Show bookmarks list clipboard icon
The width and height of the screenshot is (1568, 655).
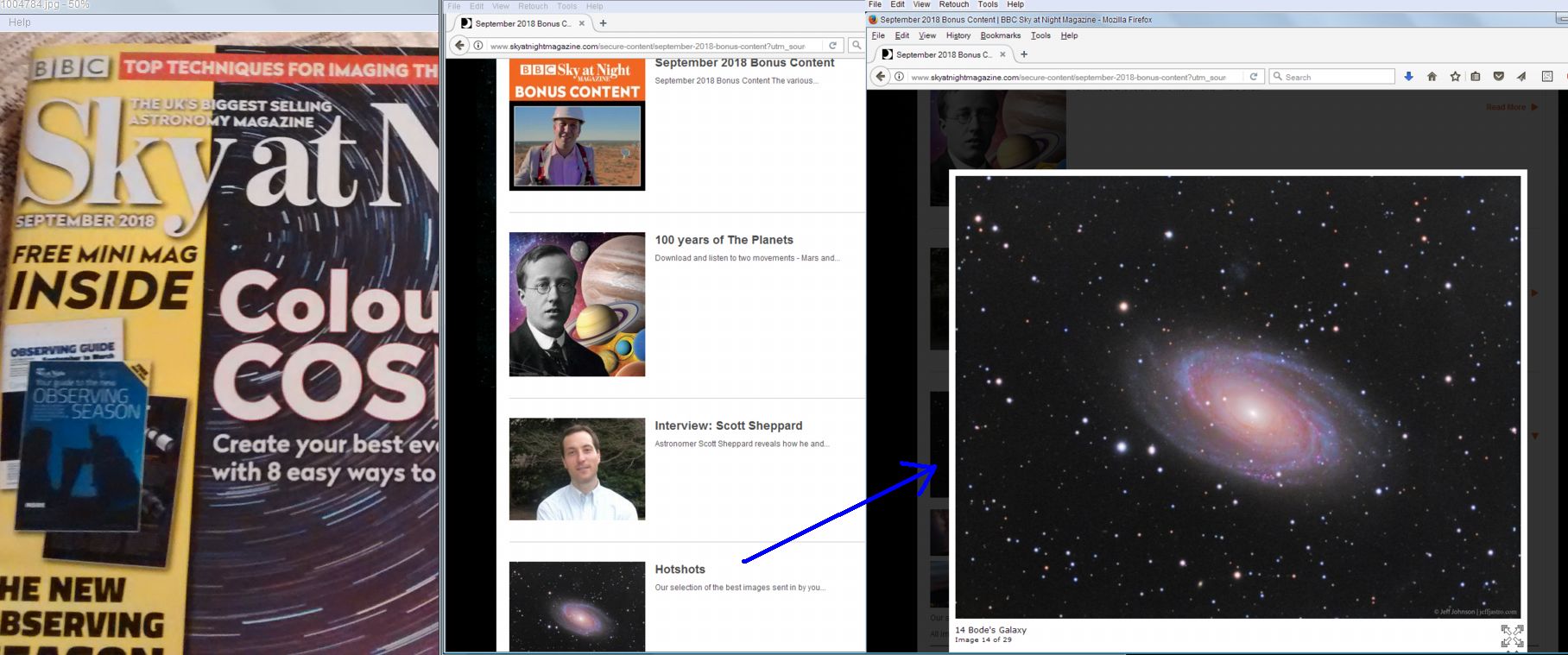(x=1476, y=77)
